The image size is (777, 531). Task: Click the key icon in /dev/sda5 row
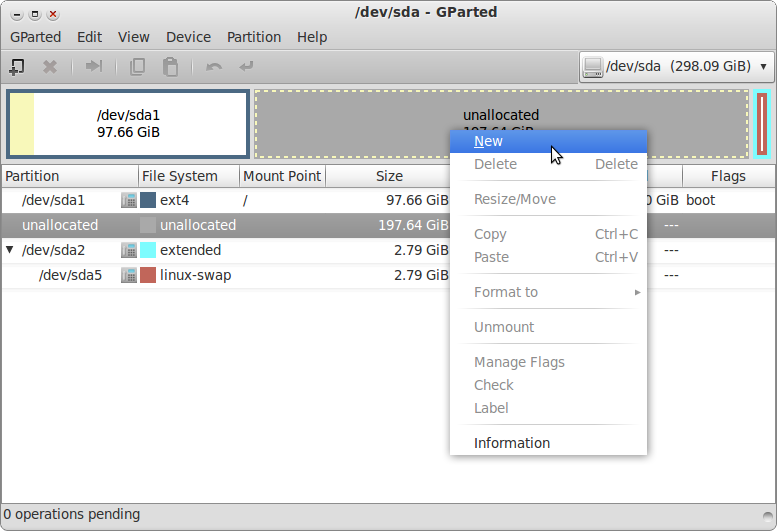(x=129, y=275)
